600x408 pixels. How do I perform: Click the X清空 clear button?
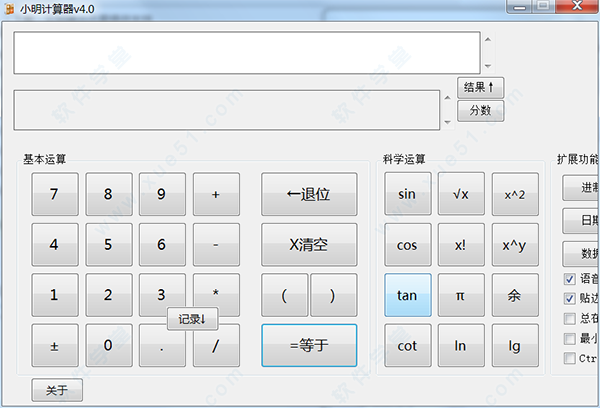(x=309, y=244)
